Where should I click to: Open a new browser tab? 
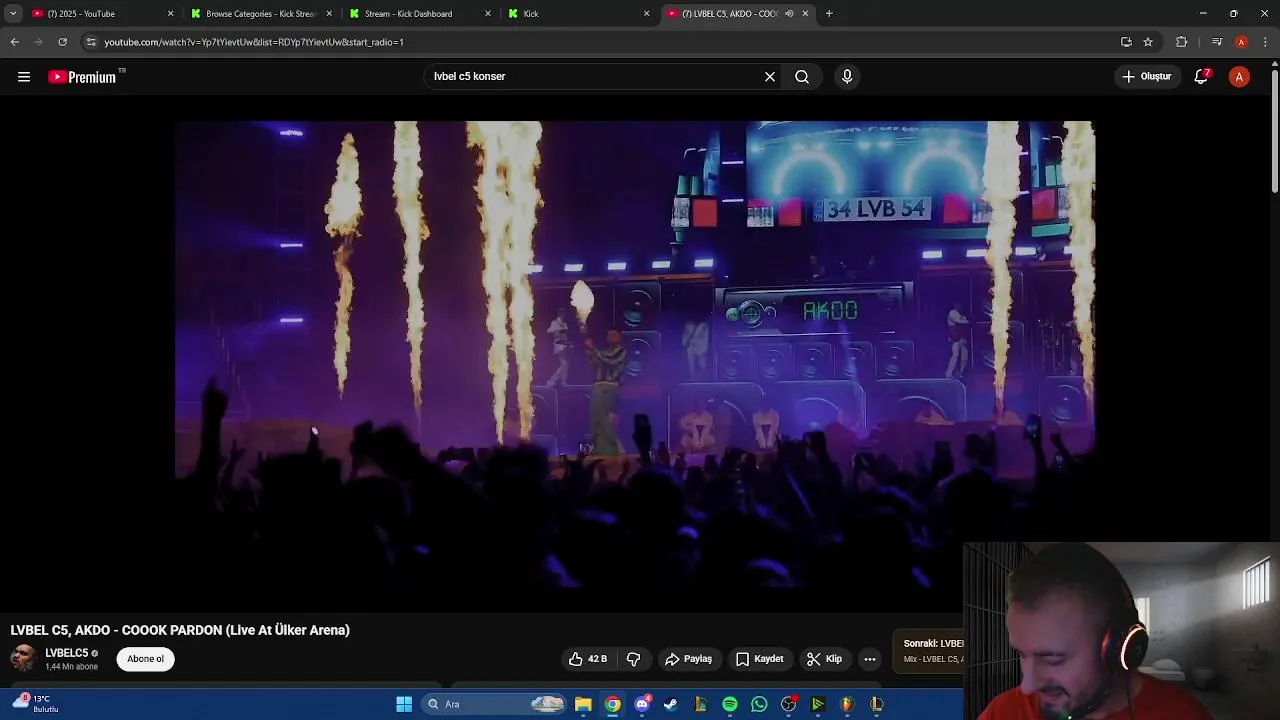click(829, 14)
